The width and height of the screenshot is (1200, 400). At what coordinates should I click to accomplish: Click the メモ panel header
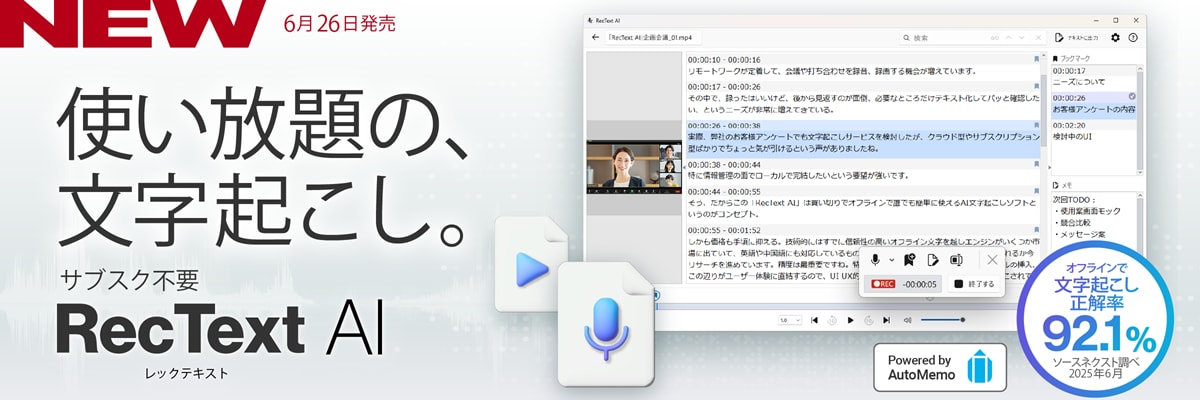coord(1061,186)
